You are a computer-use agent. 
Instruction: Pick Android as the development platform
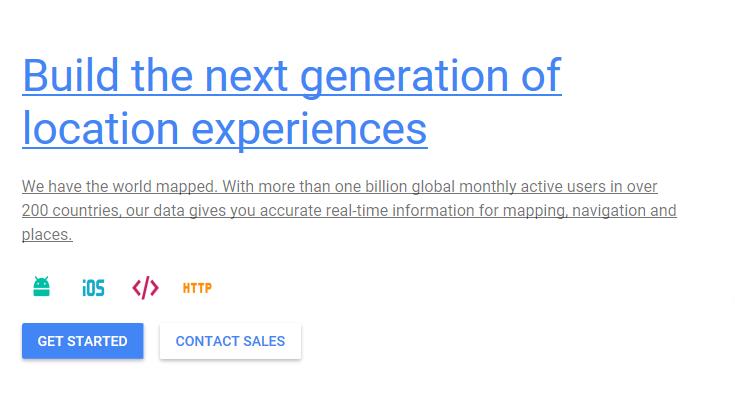(41, 287)
